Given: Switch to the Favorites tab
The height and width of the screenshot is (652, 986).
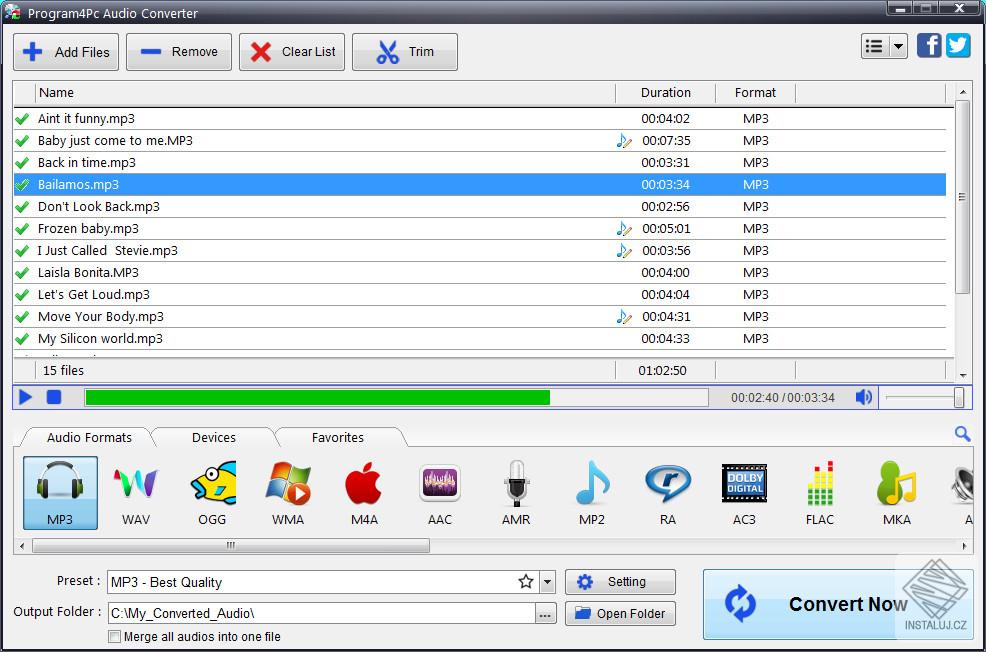Looking at the screenshot, I should (338, 437).
